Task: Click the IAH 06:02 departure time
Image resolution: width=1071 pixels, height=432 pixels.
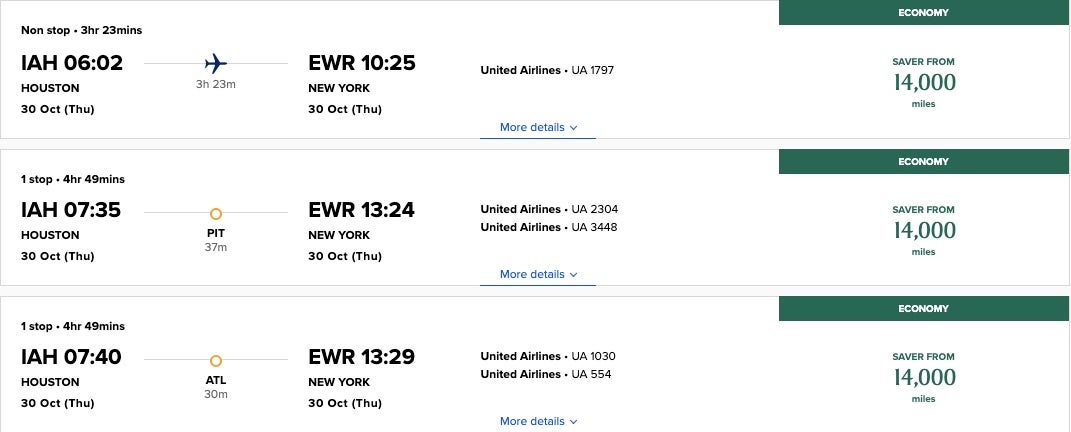Action: click(72, 63)
